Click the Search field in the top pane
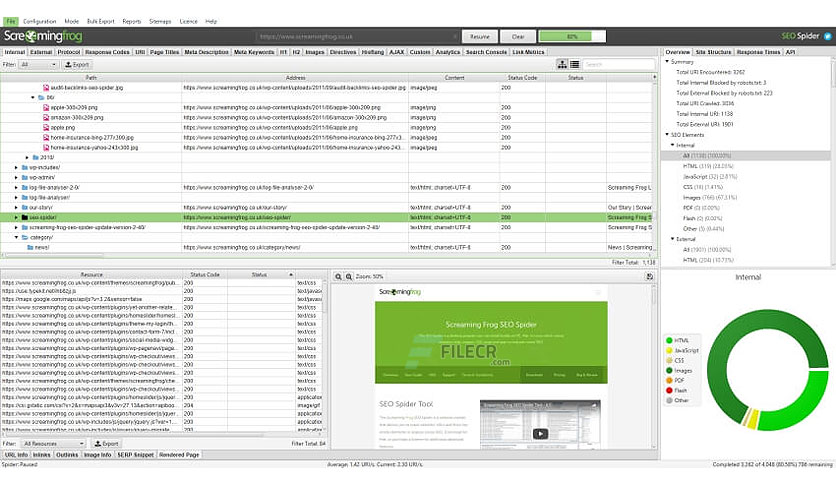This screenshot has width=836, height=484. coord(618,64)
